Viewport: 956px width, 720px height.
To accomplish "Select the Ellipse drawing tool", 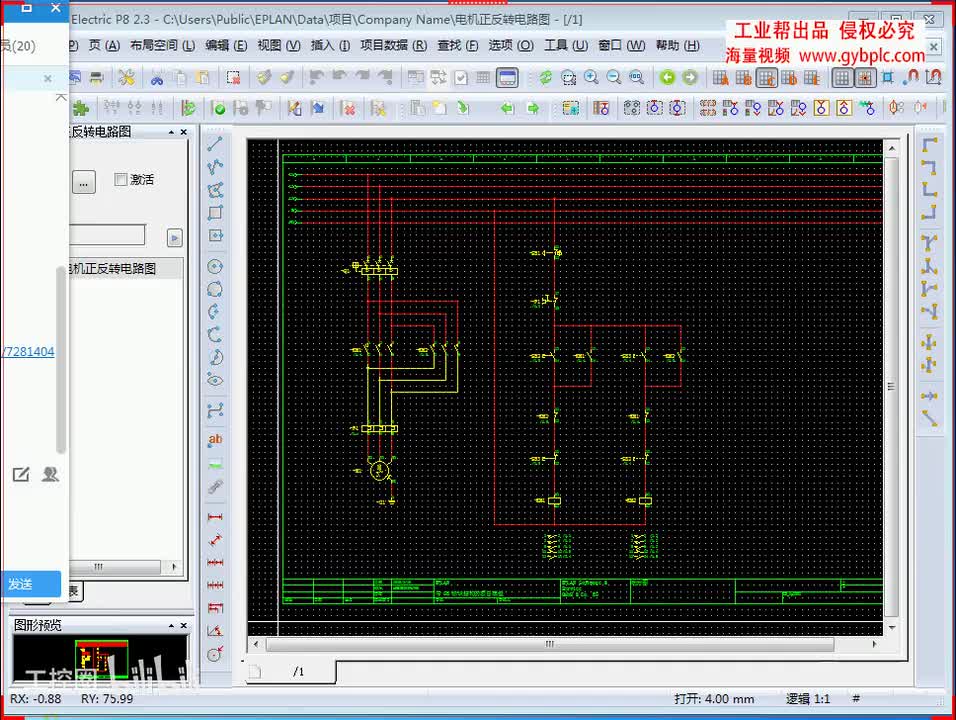I will [215, 380].
